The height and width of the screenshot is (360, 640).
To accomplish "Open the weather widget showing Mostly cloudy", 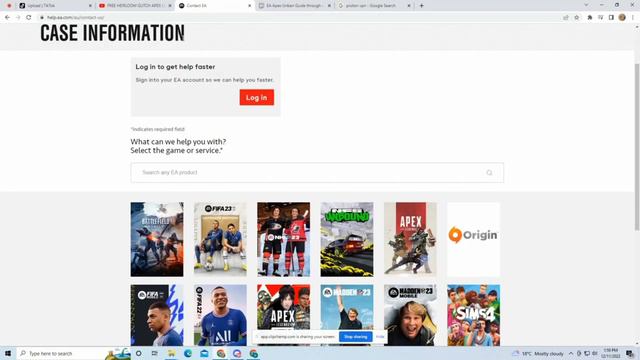I will click(538, 353).
